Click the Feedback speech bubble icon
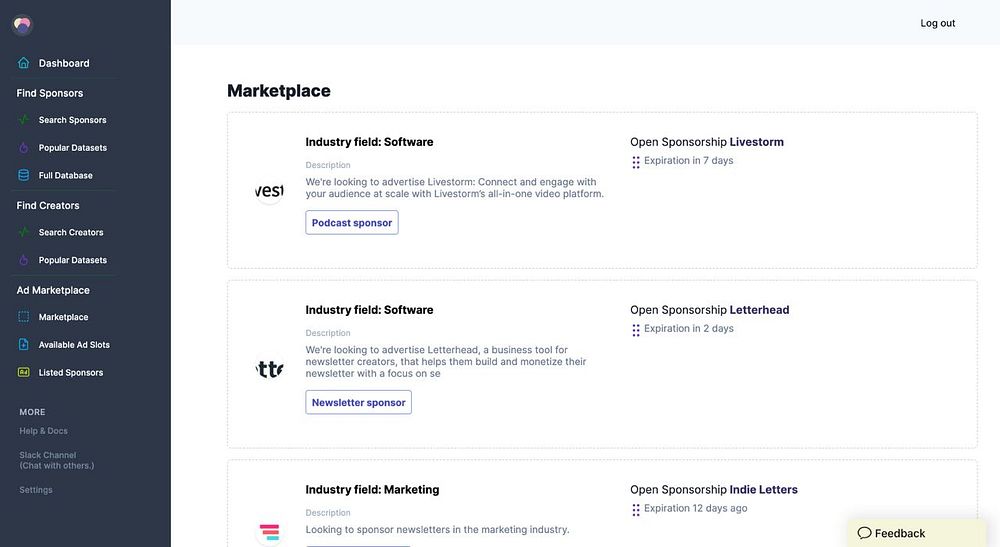This screenshot has width=1000, height=547. (864, 533)
